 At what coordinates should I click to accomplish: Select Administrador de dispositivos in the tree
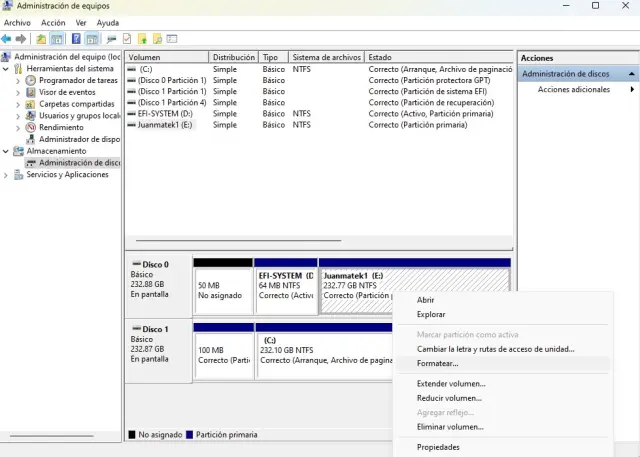pyautogui.click(x=78, y=139)
